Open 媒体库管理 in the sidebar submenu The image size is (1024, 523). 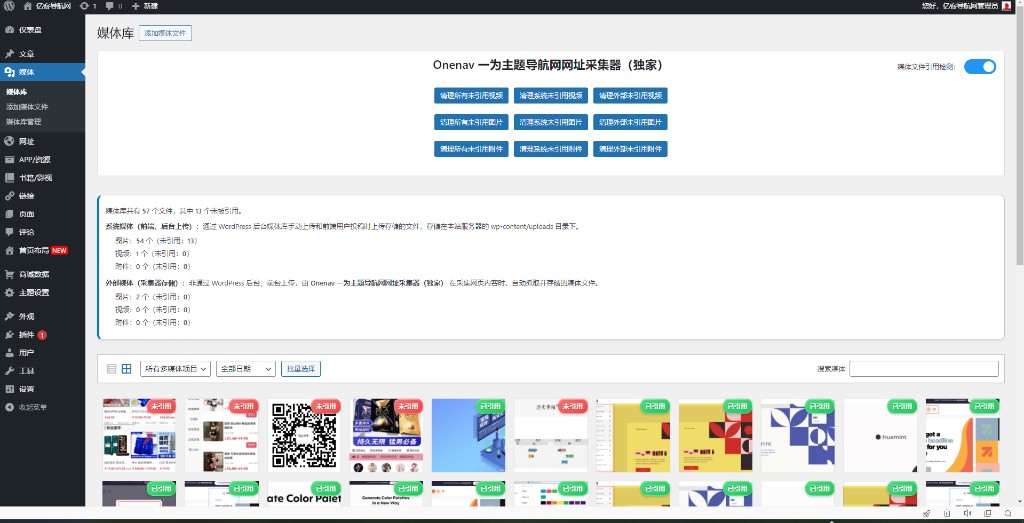pos(23,121)
